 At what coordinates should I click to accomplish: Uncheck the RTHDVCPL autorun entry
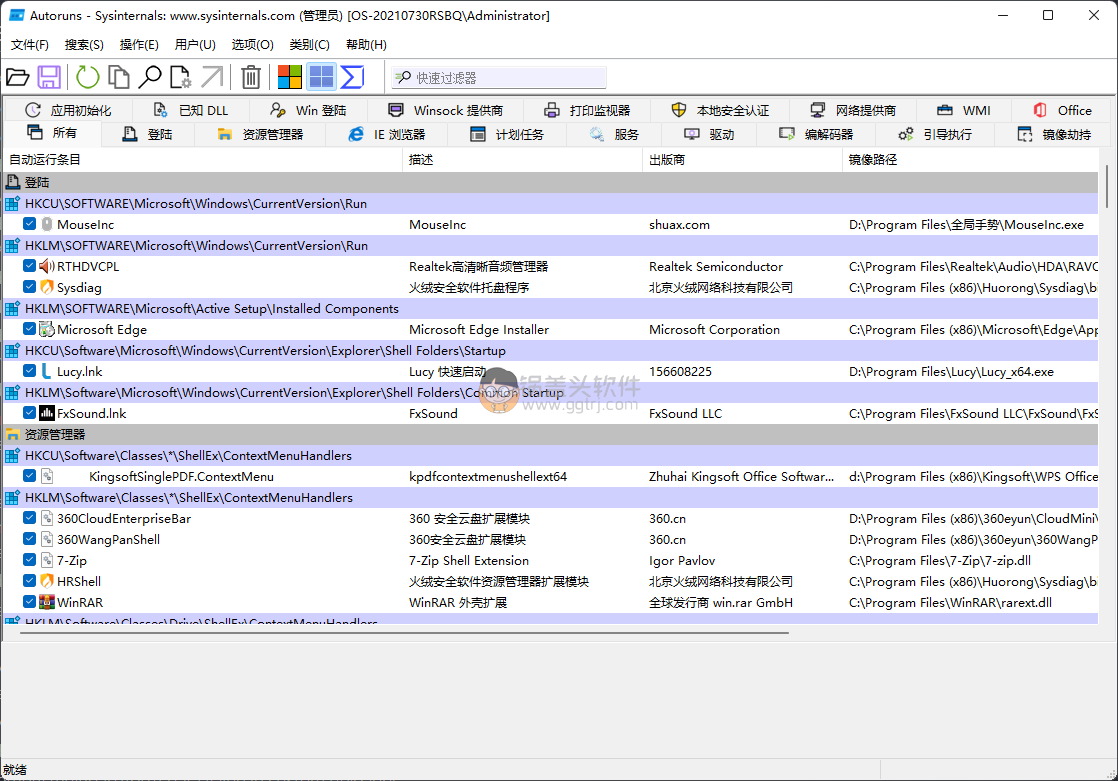[29, 266]
